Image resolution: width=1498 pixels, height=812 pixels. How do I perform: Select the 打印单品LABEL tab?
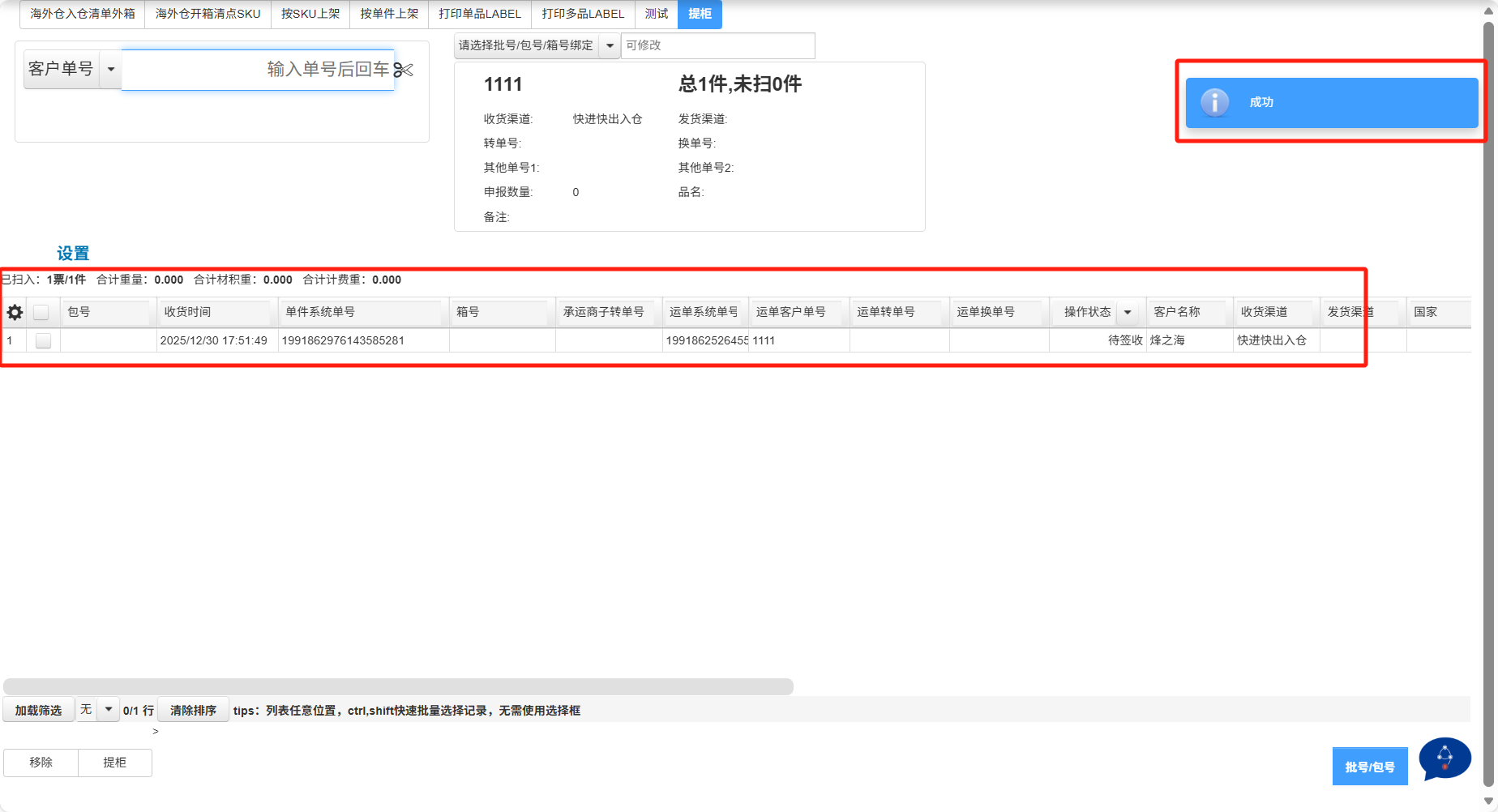(x=480, y=14)
